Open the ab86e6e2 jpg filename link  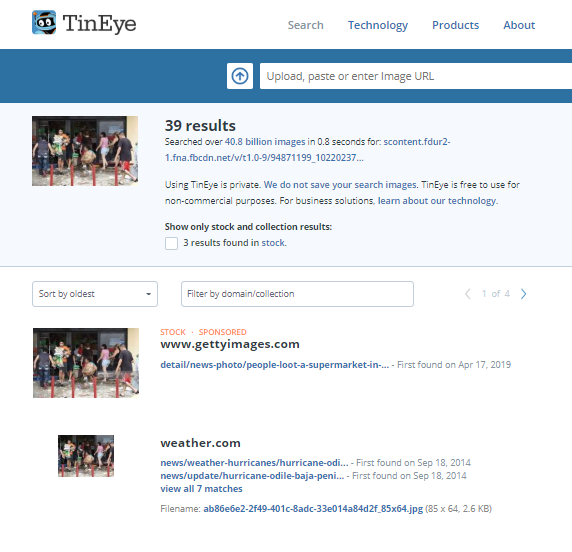[313, 509]
